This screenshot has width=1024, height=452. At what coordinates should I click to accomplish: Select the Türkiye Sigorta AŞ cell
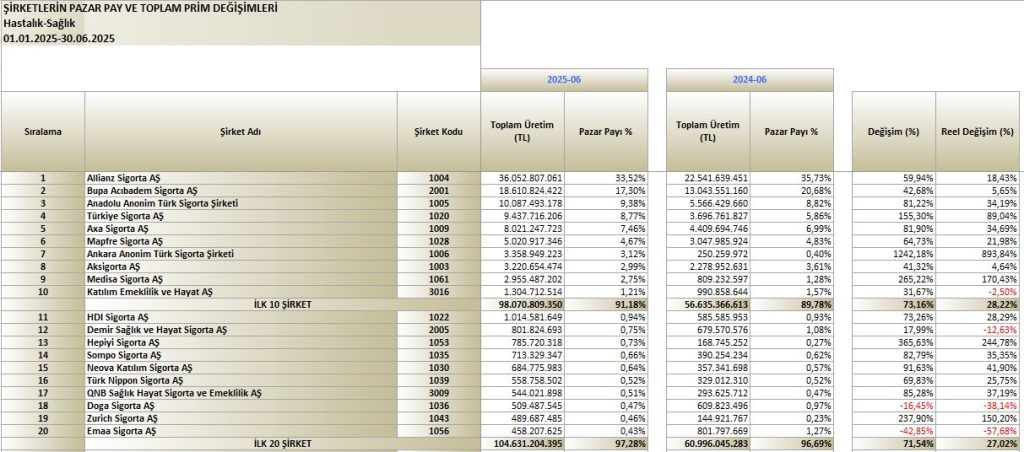241,216
